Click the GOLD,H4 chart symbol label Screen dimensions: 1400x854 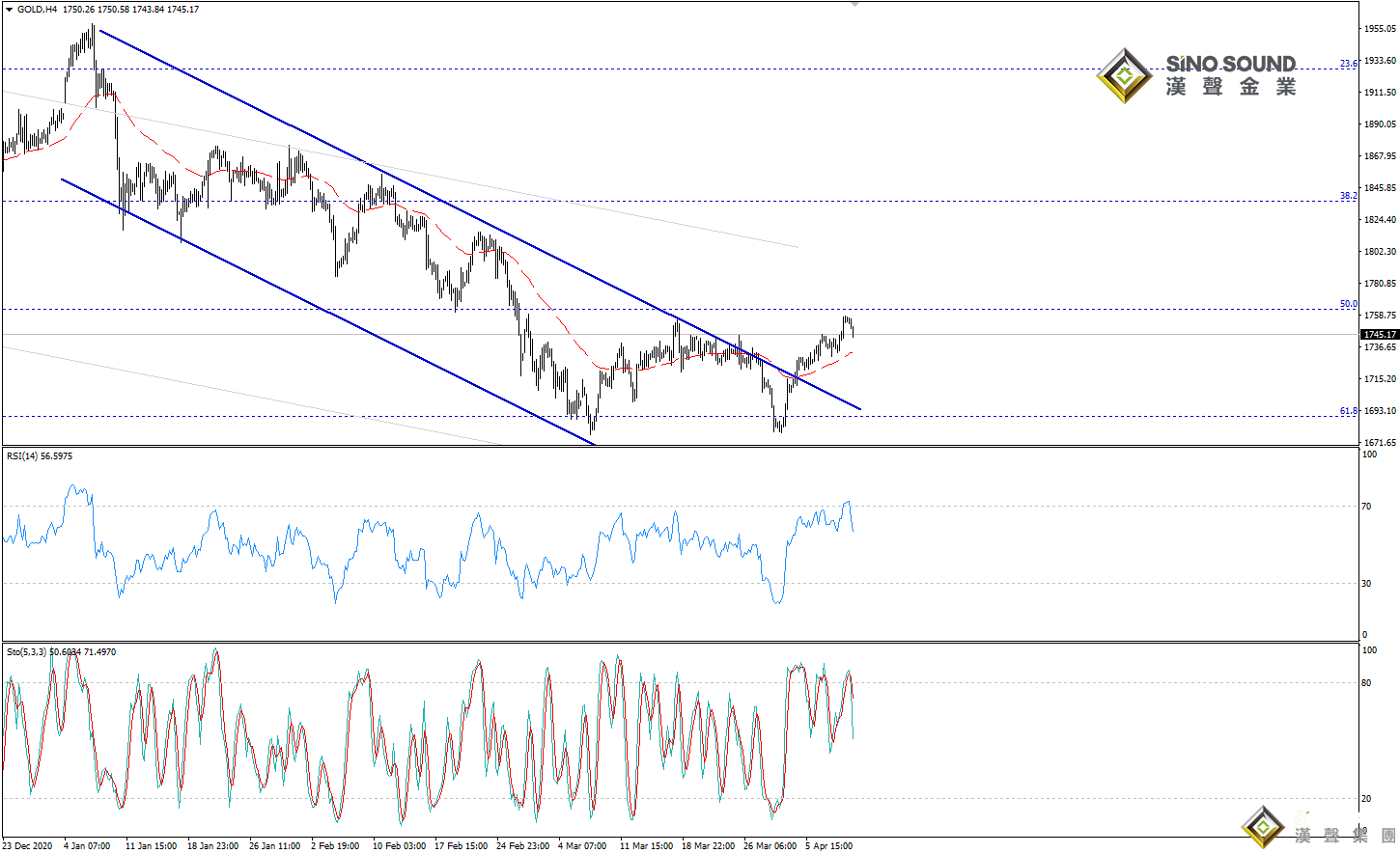point(38,10)
